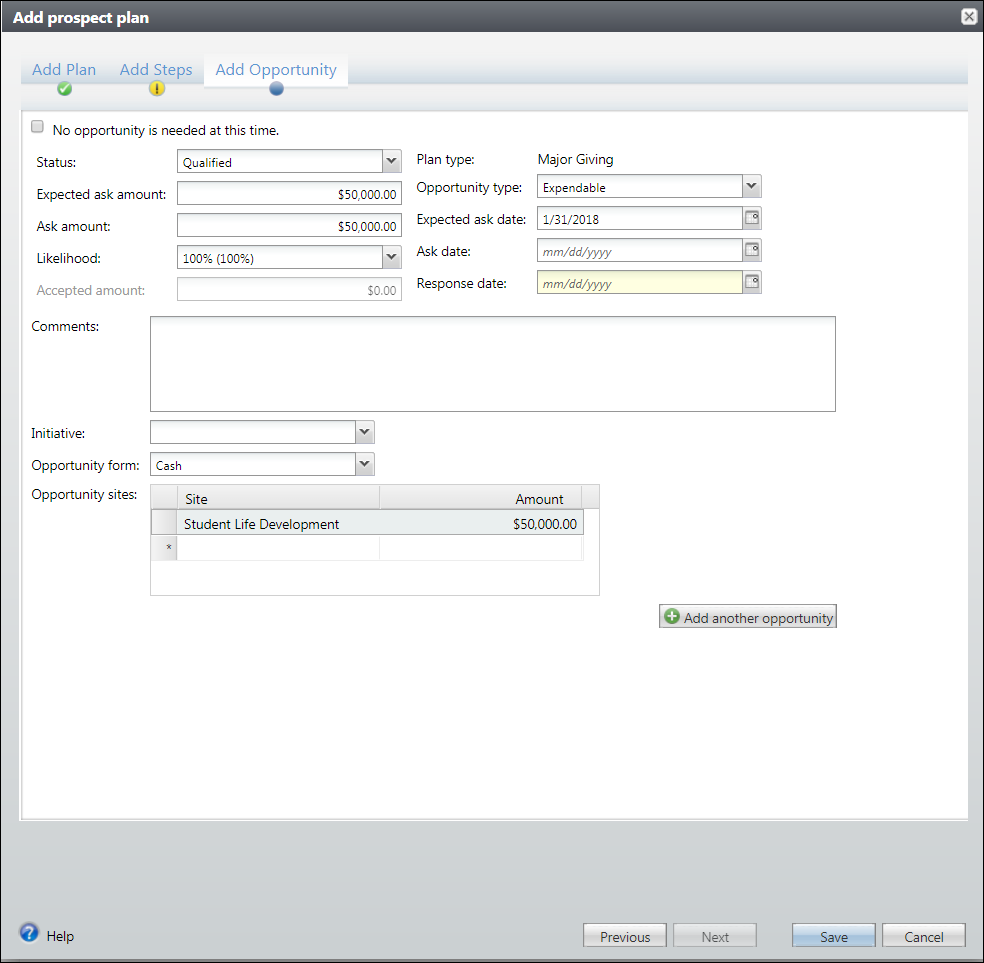Click the $50,000.00 amount cell in sites grid
Screen dimensions: 984x963
481,523
